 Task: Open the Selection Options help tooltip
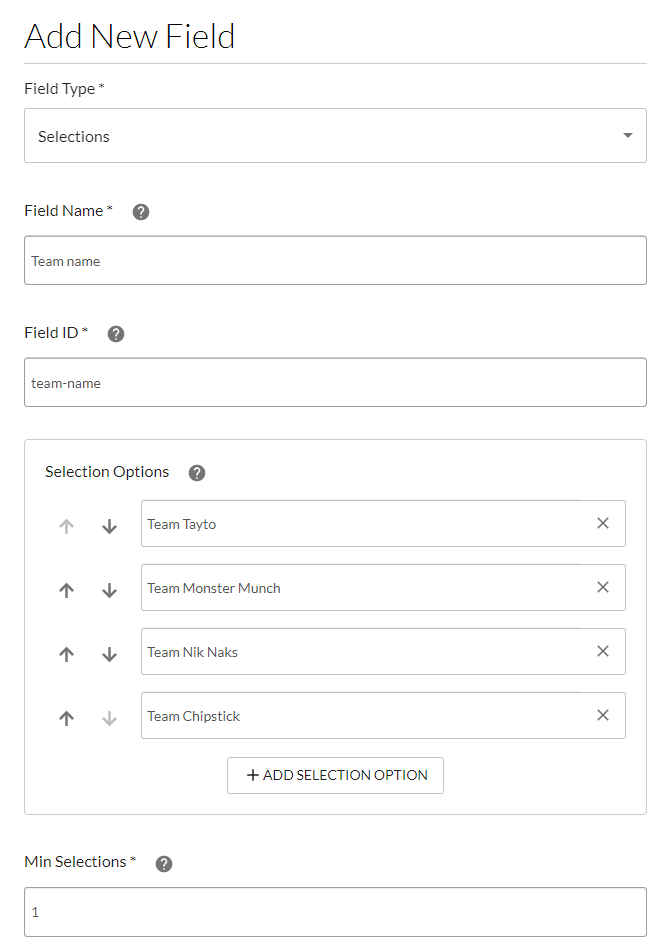click(x=196, y=472)
